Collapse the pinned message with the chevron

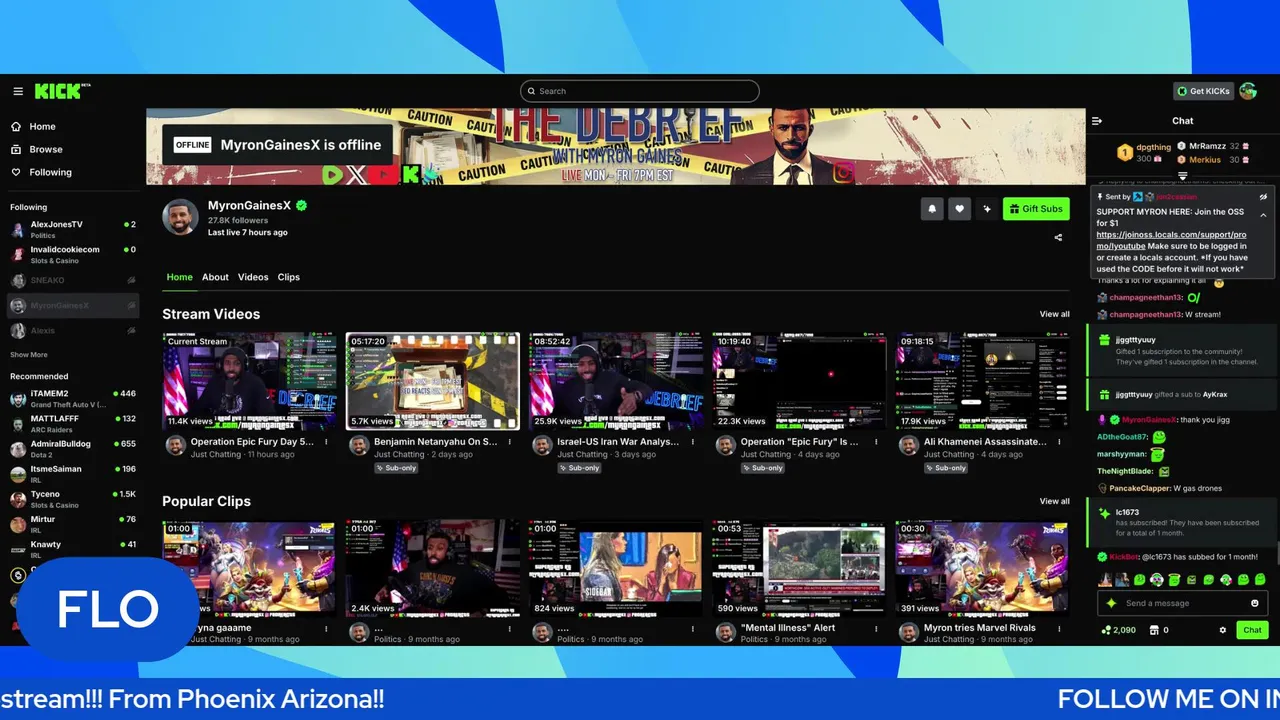(1263, 215)
